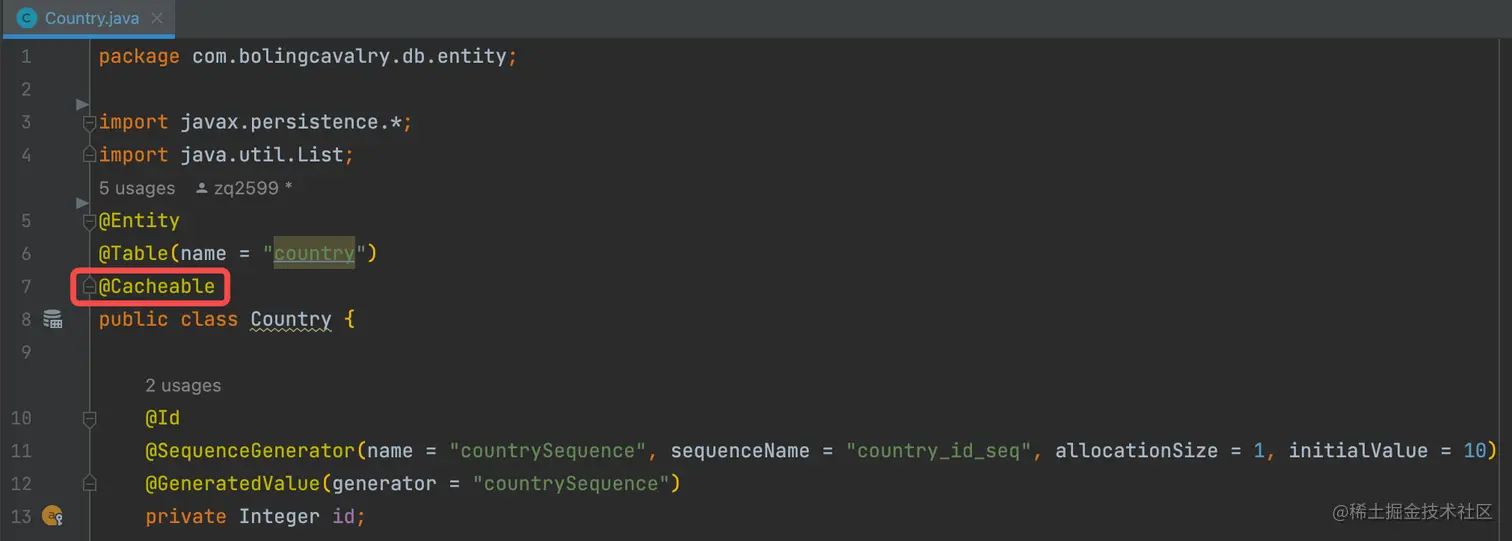The width and height of the screenshot is (1512, 541).
Task: Click the fold end marker at line 4
Action: click(x=89, y=155)
